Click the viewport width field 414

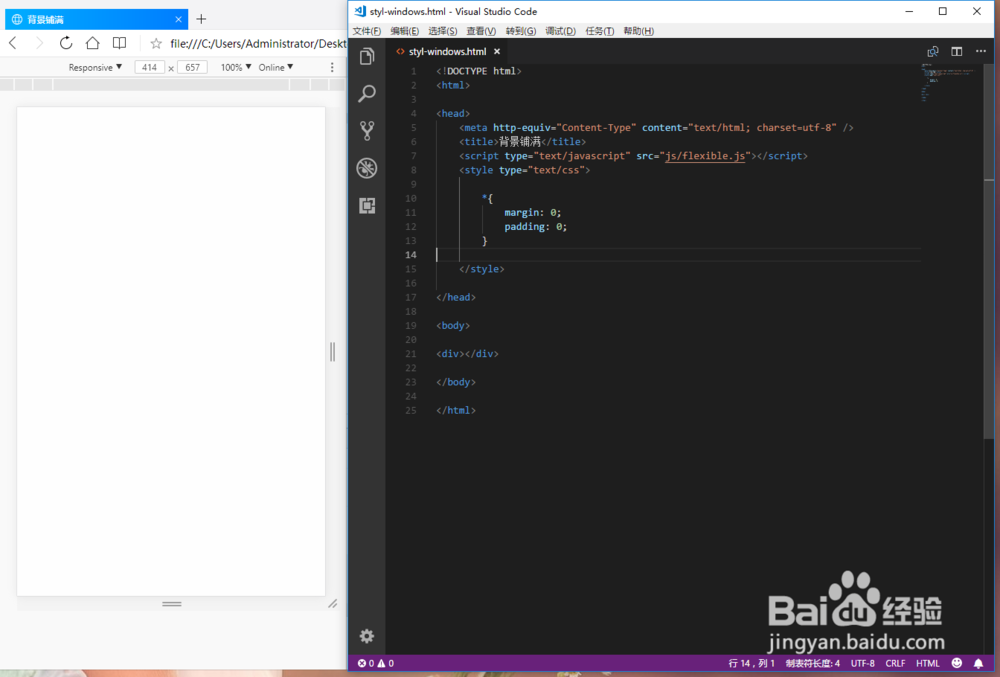click(150, 68)
